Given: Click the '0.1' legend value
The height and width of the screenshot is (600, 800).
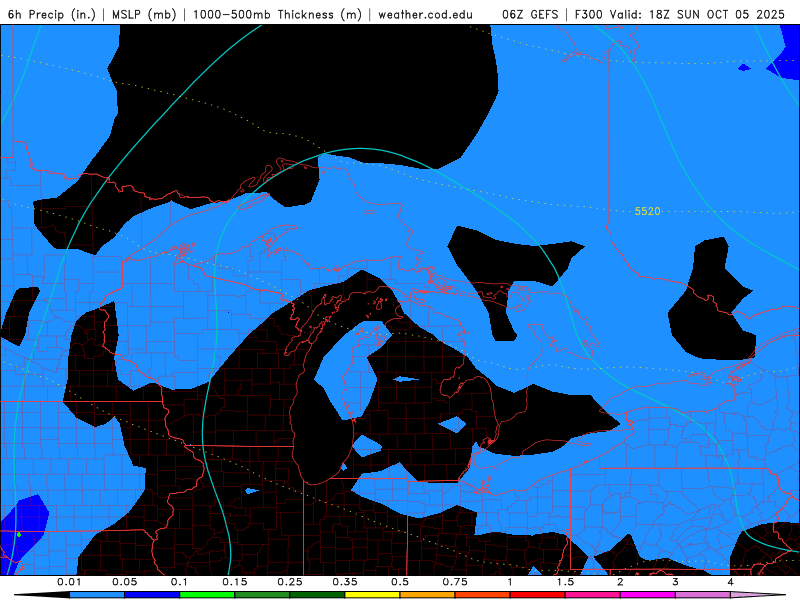Looking at the screenshot, I should point(179,582).
